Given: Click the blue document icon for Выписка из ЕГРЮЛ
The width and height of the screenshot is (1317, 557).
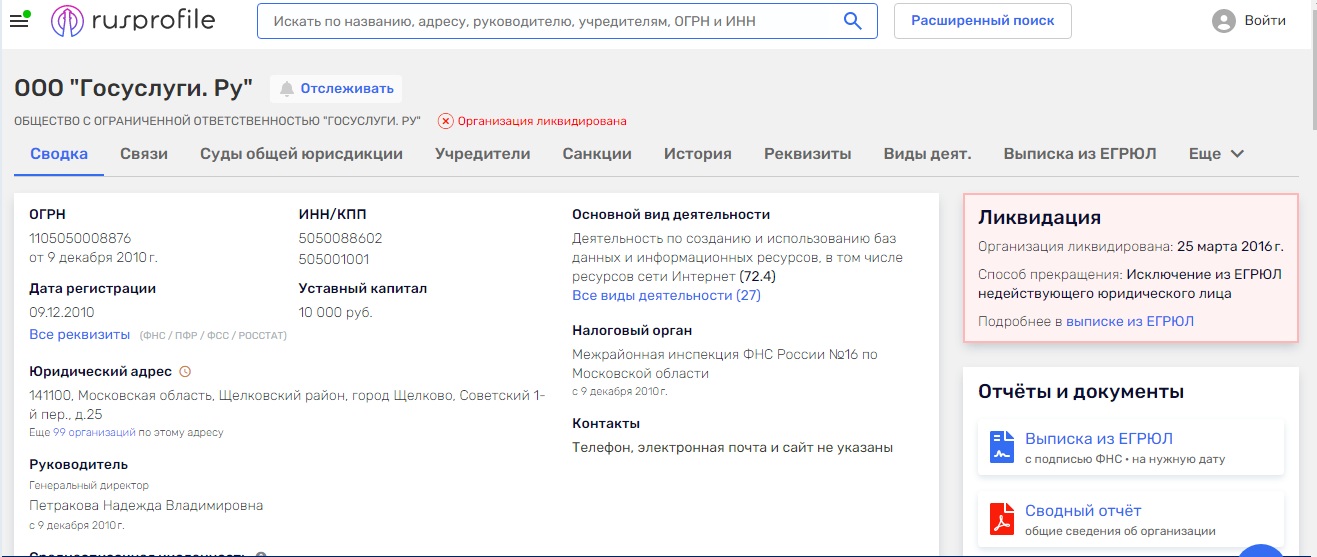Looking at the screenshot, I should click(1002, 447).
